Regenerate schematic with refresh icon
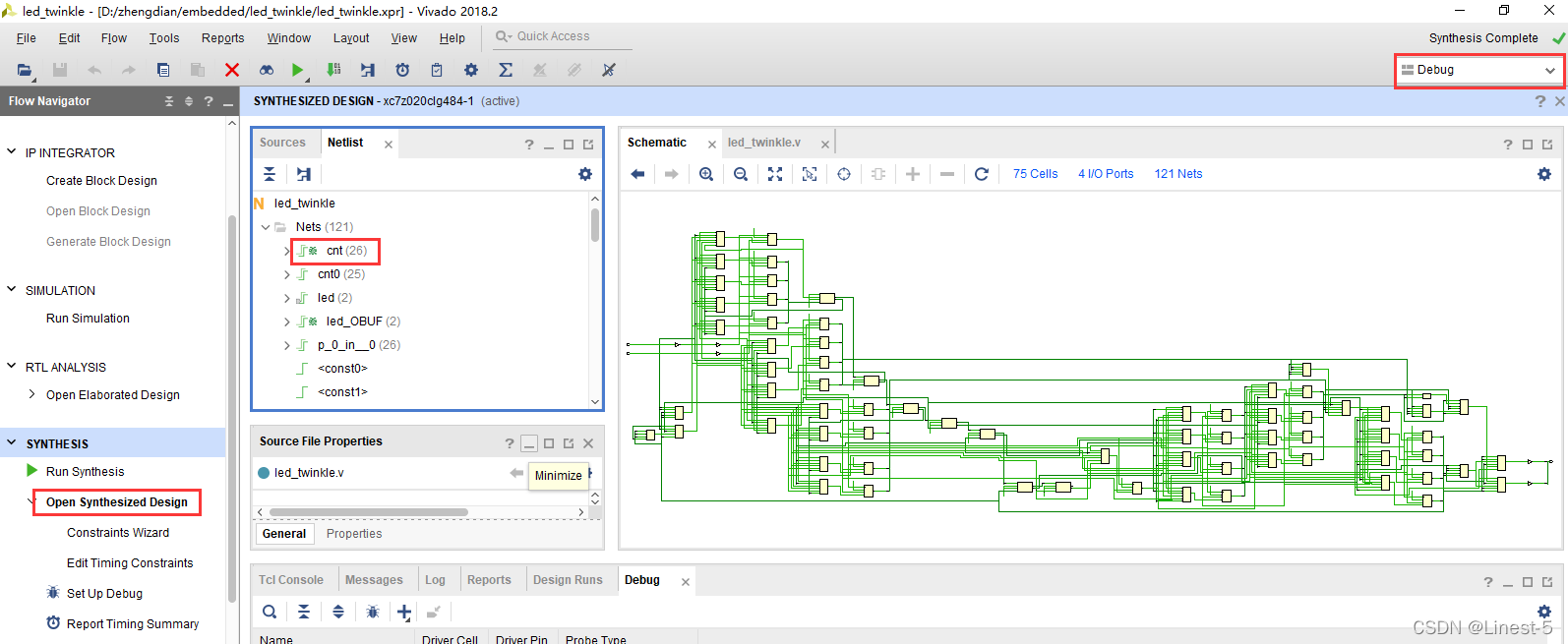The width and height of the screenshot is (1568, 644). pos(982,174)
